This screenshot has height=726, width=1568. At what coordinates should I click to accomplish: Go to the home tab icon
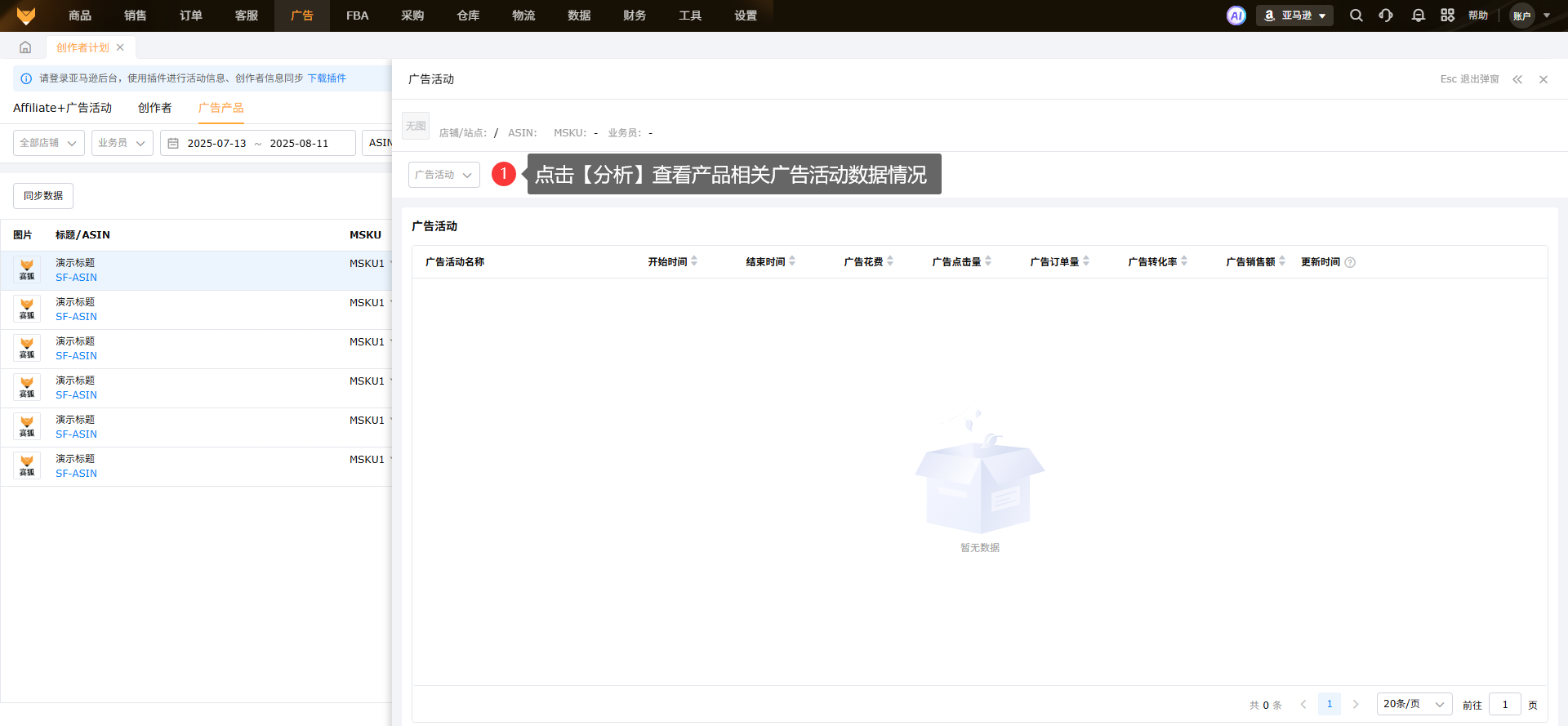pos(25,47)
